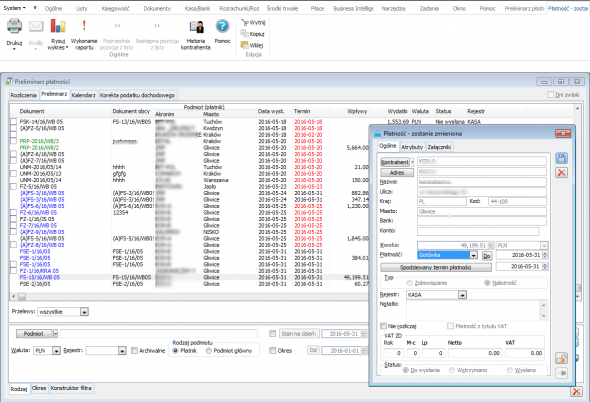
Task: Click Adres button
Action: coord(397,172)
